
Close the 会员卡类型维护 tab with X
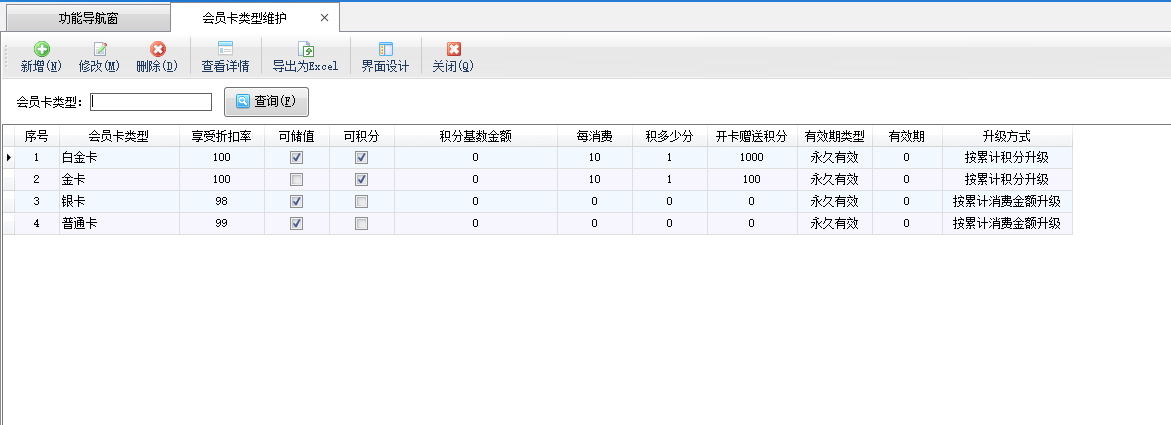323,18
